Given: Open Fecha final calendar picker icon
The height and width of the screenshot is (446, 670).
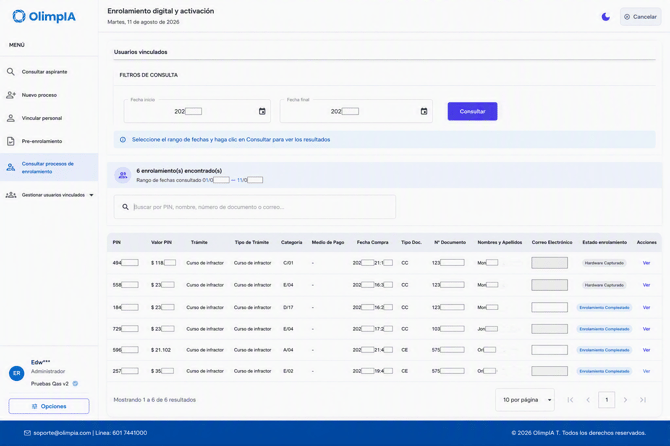Looking at the screenshot, I should tap(423, 111).
